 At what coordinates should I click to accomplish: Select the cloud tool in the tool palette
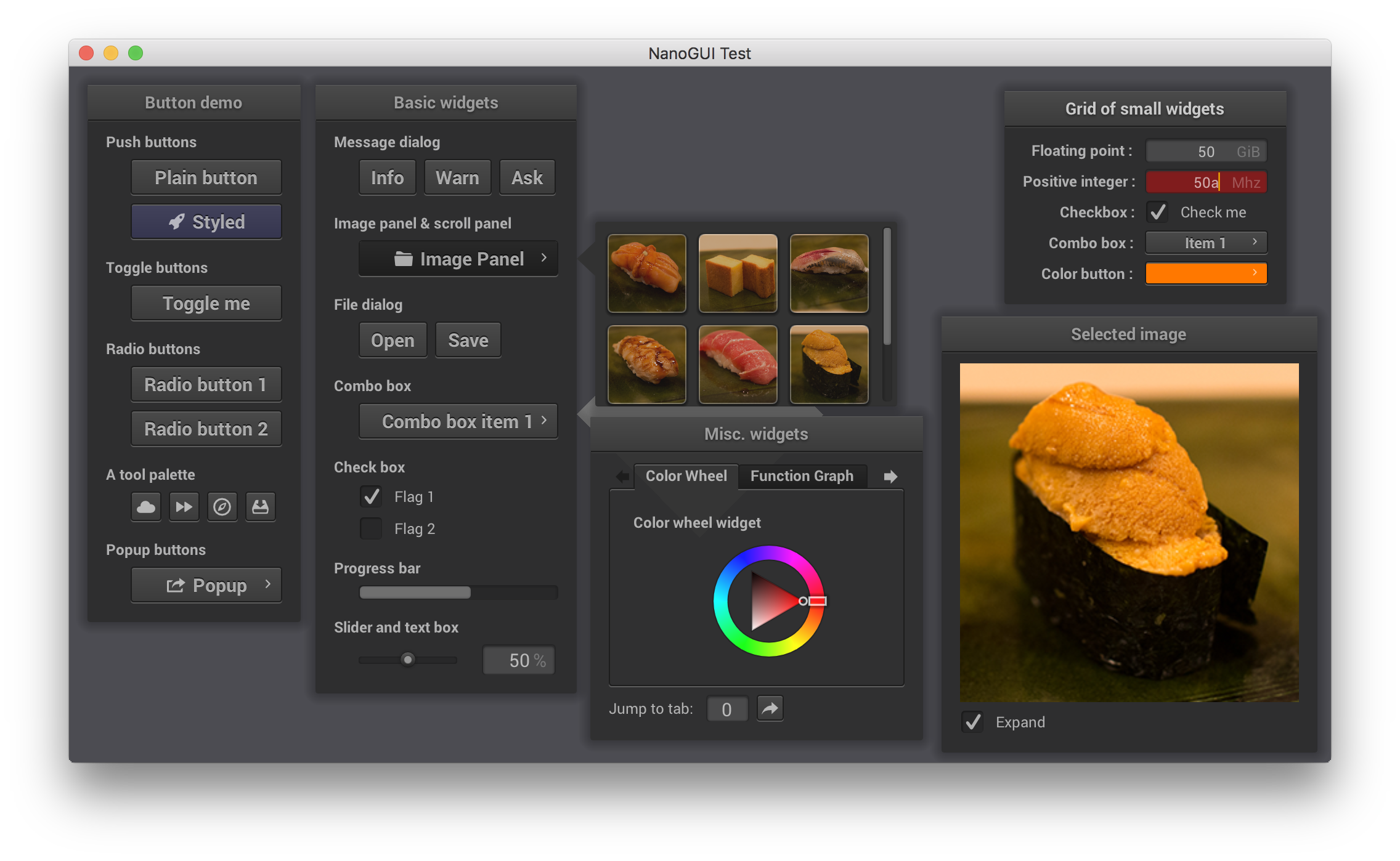[x=145, y=506]
